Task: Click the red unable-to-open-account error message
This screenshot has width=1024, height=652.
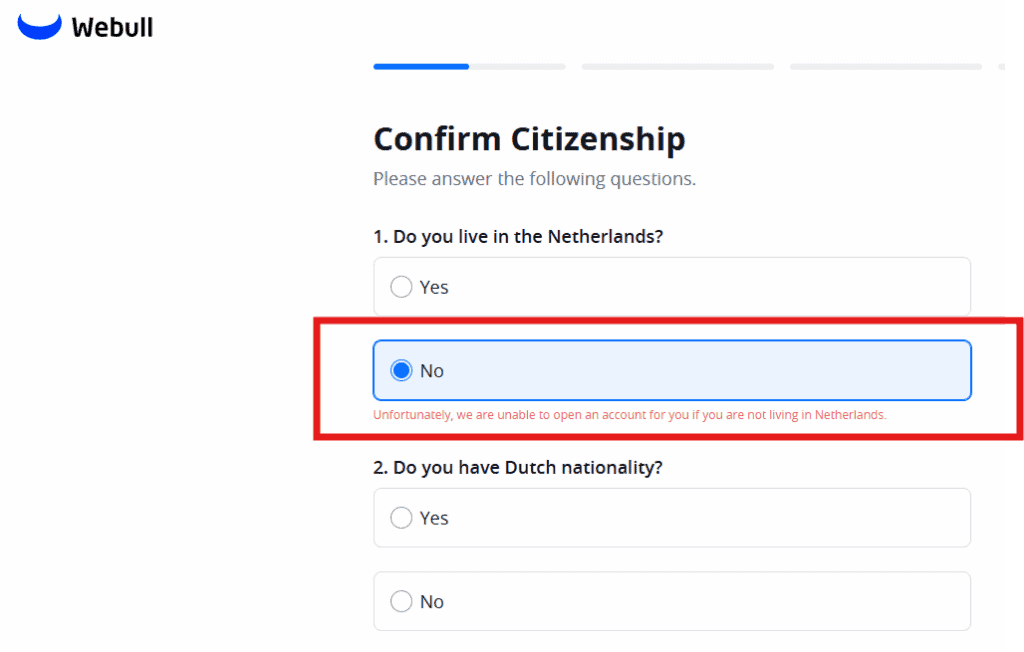Action: [x=630, y=415]
